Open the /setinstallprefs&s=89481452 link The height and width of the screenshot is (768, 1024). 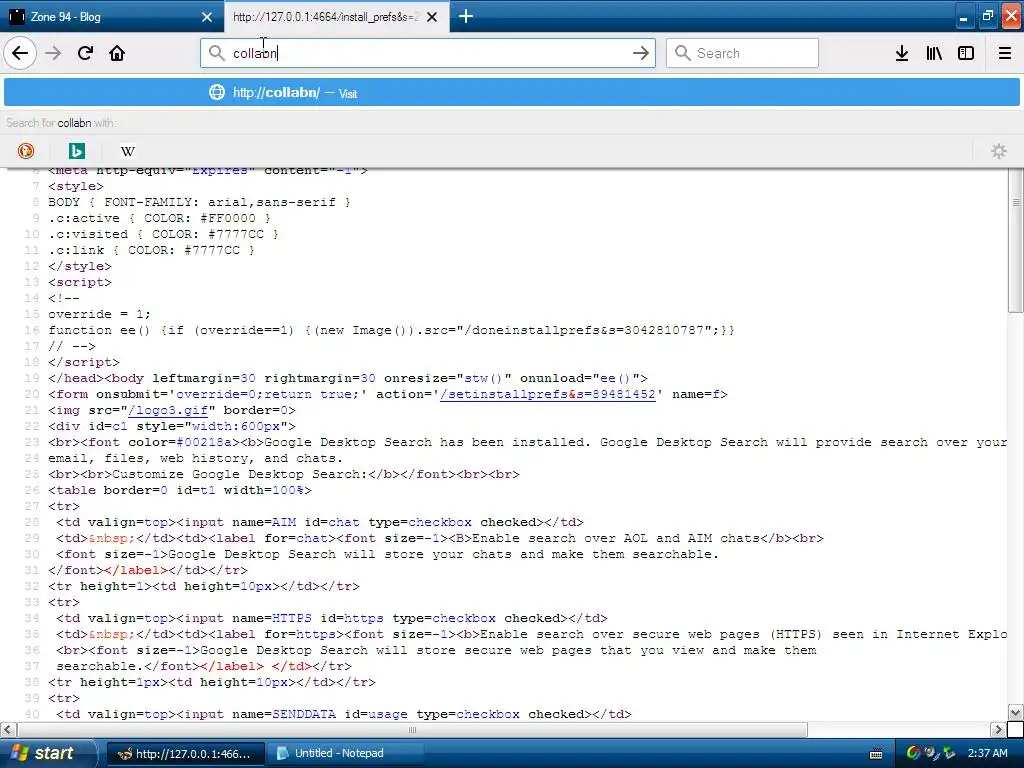[547, 394]
